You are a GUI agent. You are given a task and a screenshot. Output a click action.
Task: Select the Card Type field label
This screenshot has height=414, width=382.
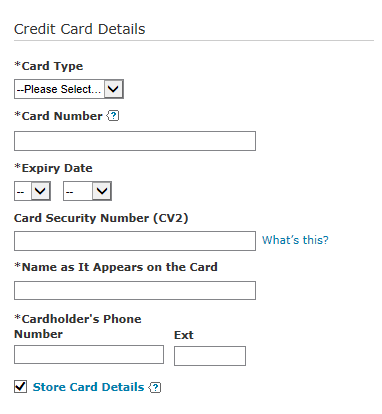pos(49,66)
